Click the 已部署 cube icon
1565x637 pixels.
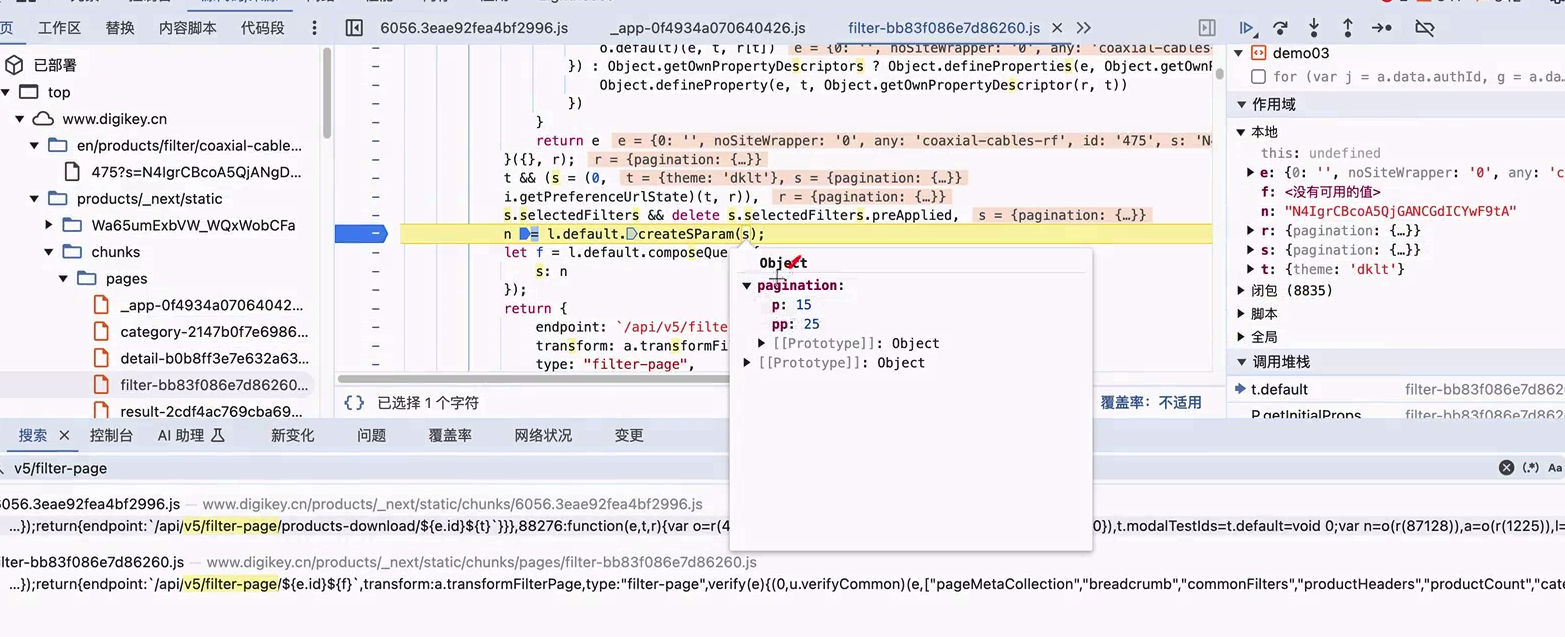[14, 65]
